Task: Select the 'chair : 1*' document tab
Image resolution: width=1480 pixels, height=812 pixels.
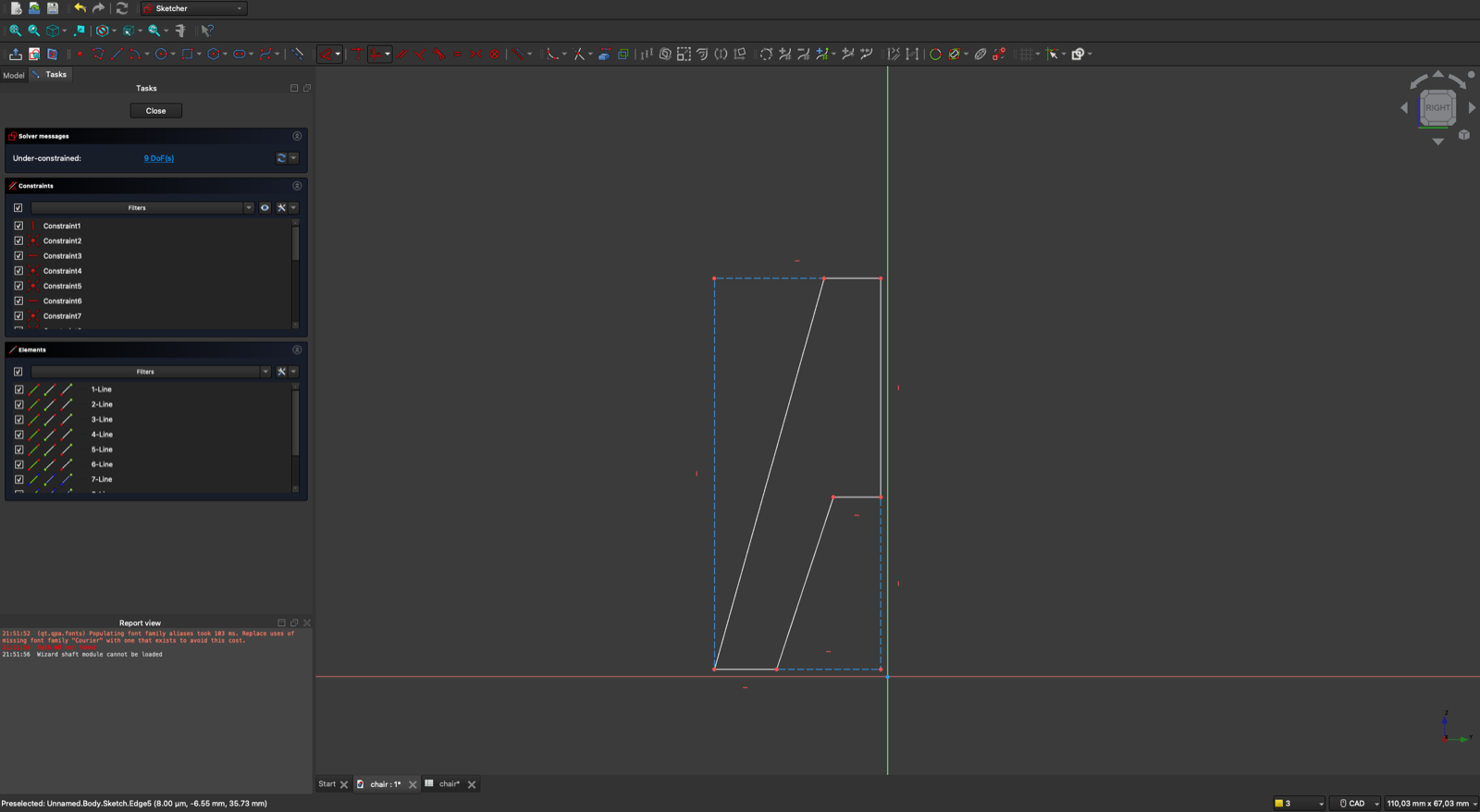Action: tap(386, 784)
